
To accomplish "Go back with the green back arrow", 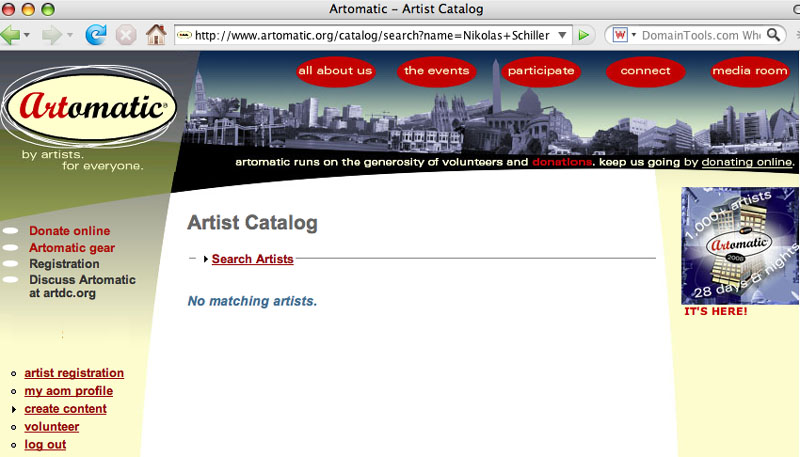I will tap(10, 35).
